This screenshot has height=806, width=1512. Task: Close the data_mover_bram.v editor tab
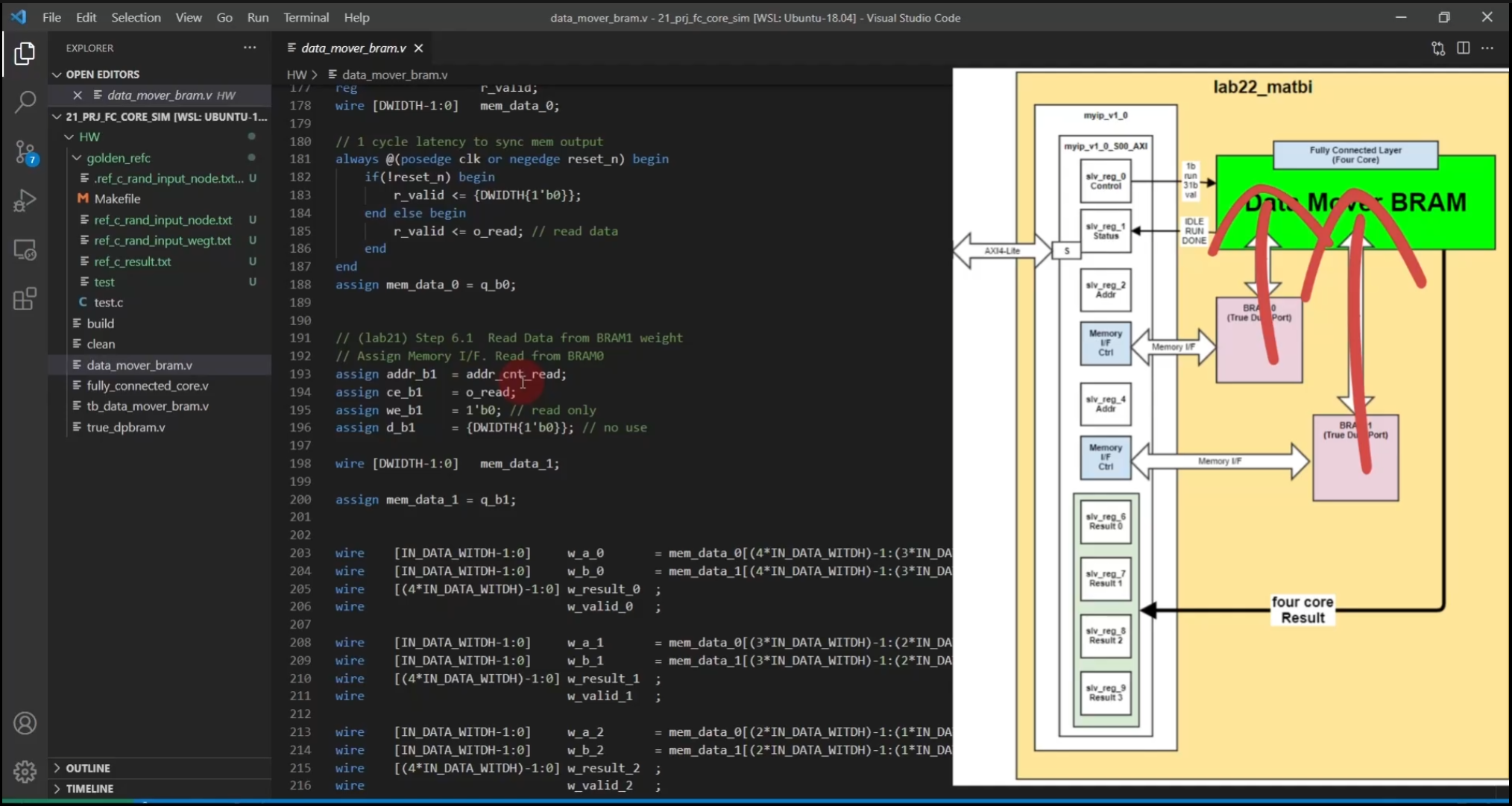(x=419, y=48)
